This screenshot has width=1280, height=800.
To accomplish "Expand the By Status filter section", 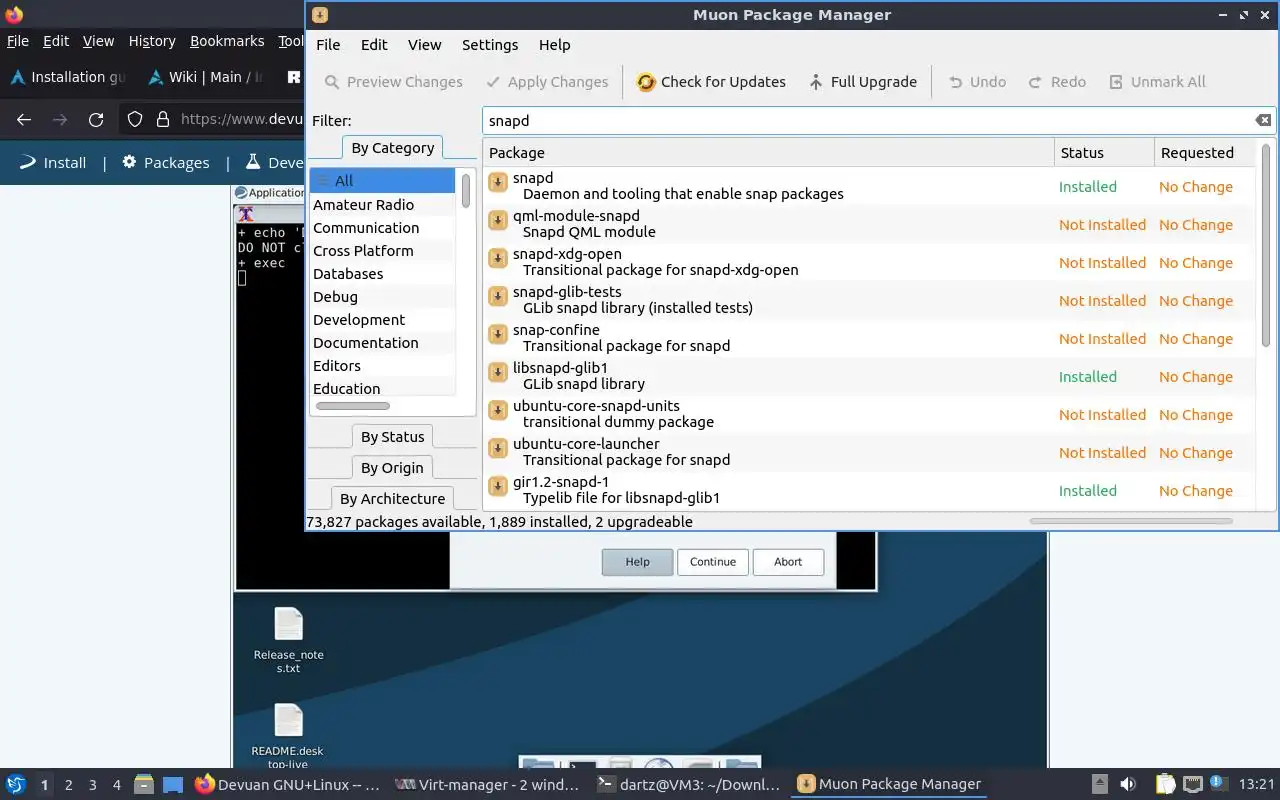I will [x=392, y=437].
